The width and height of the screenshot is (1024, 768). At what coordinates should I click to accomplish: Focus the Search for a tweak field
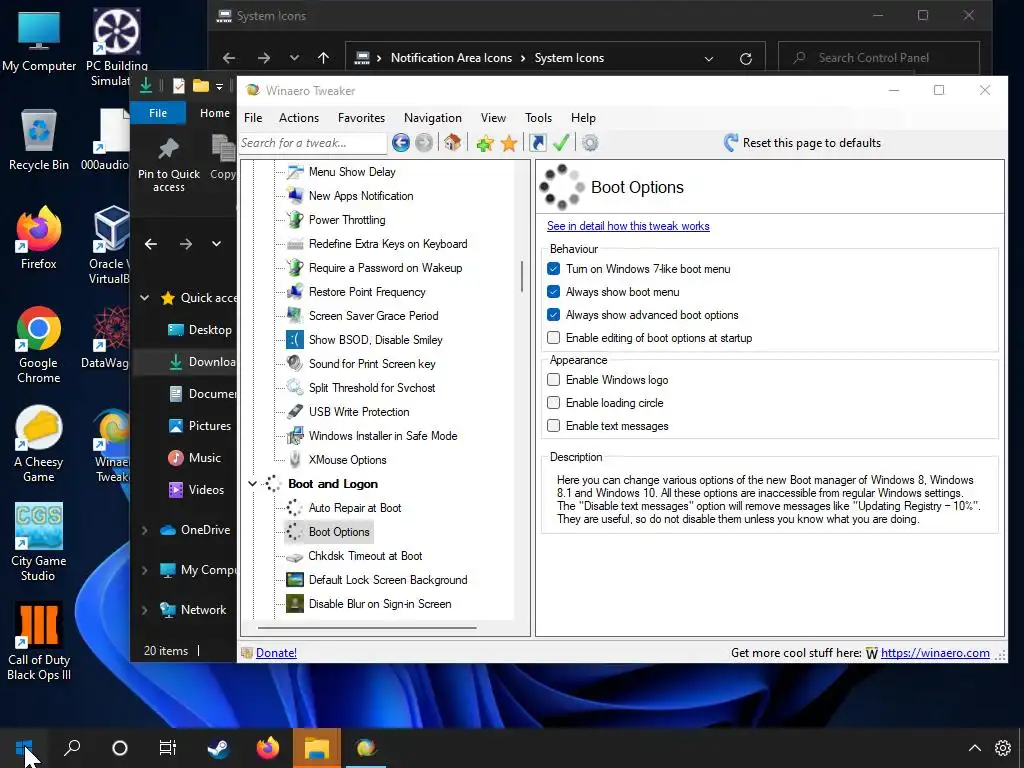point(313,142)
